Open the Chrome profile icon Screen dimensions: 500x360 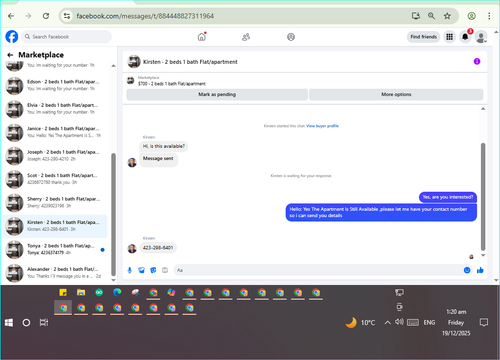tap(471, 16)
